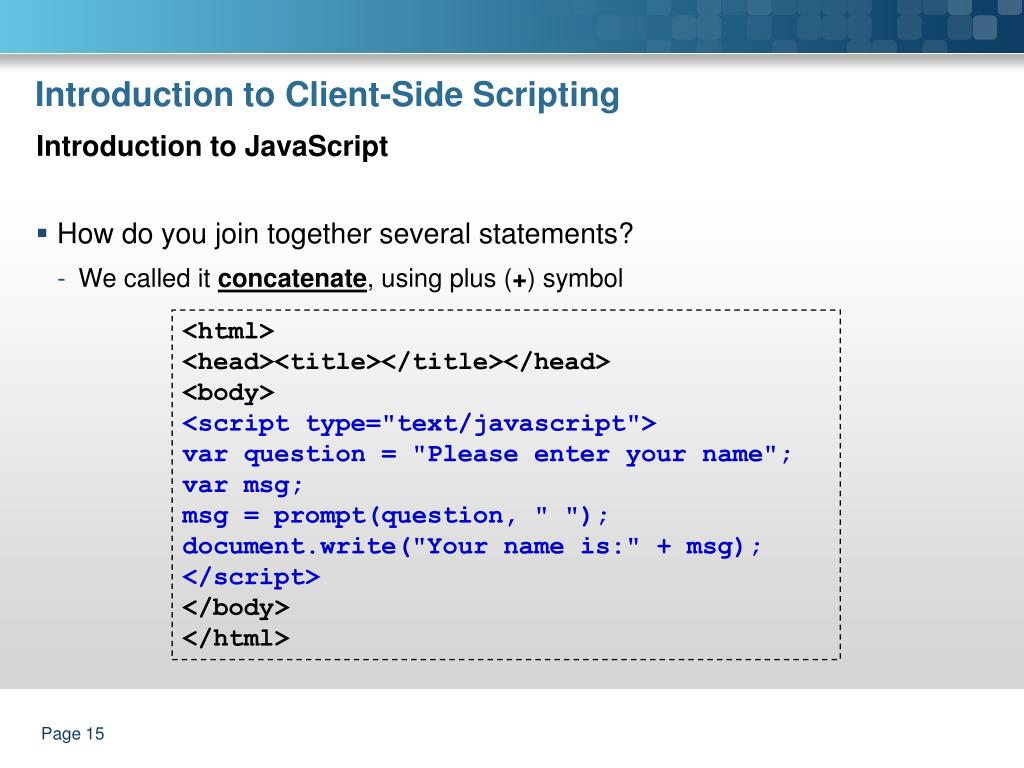
Task: Click the '</body>' closing tag line
Action: point(236,607)
